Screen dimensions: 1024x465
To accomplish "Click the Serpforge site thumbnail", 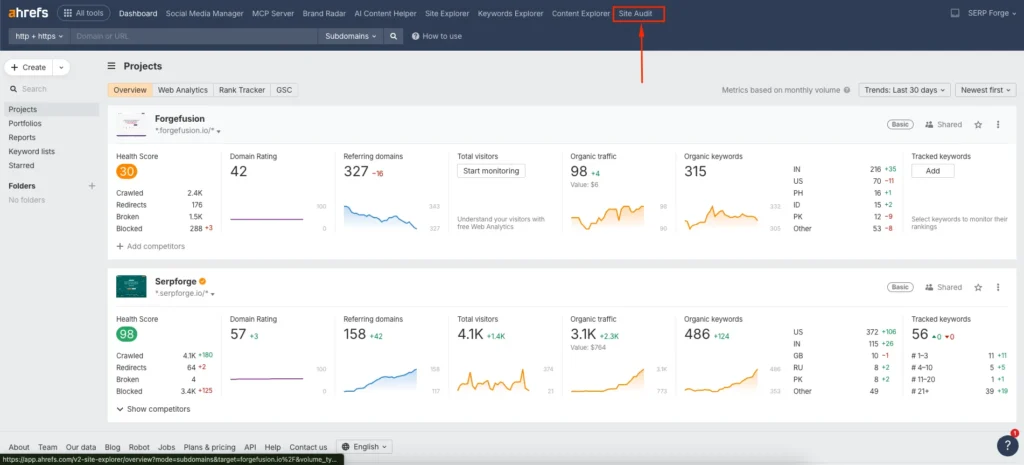I will point(131,287).
